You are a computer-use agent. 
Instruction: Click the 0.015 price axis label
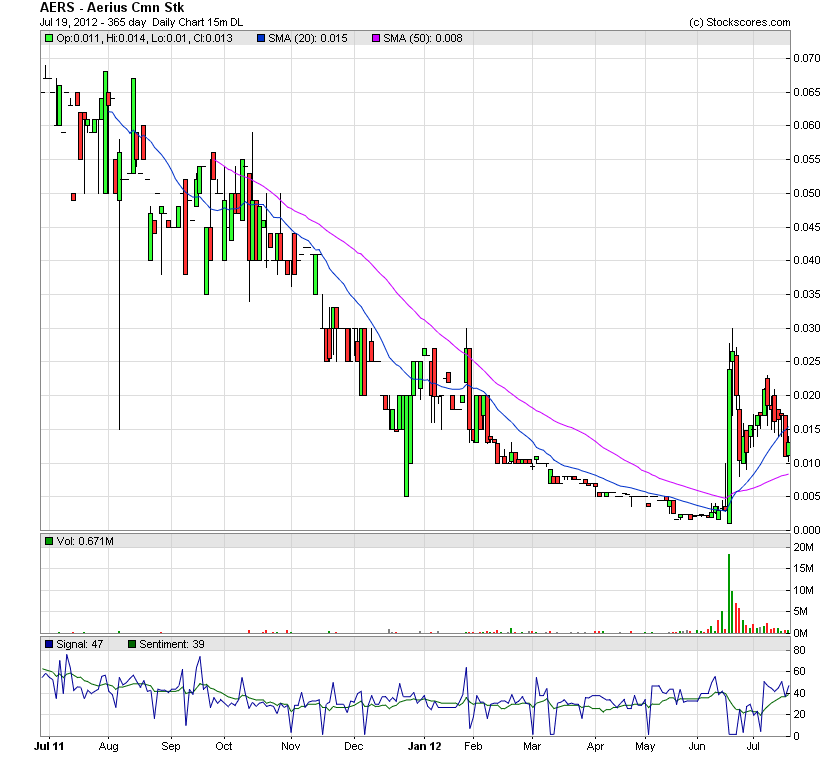tap(807, 429)
